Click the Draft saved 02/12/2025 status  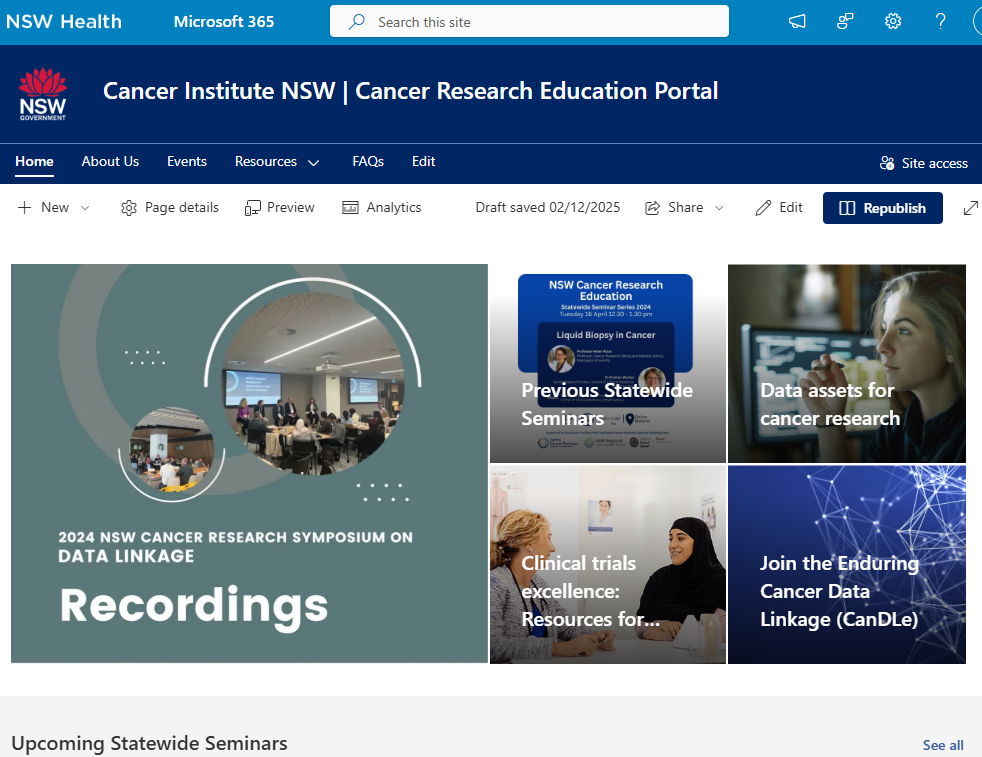click(x=547, y=207)
